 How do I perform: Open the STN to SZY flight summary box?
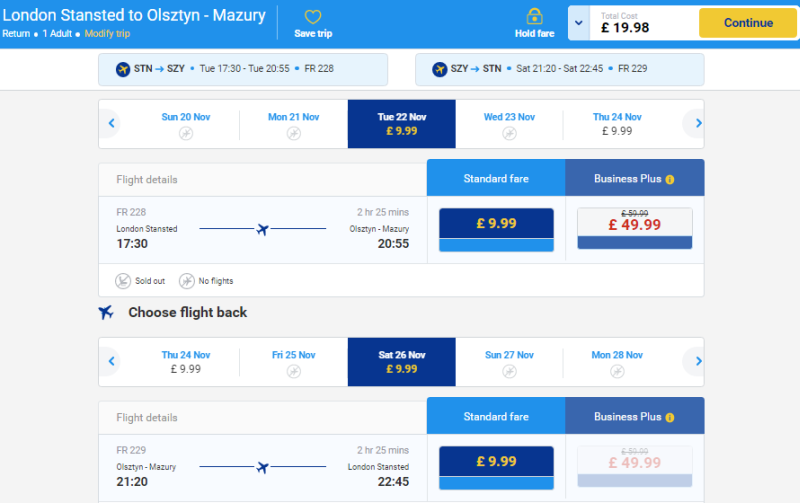(x=243, y=69)
